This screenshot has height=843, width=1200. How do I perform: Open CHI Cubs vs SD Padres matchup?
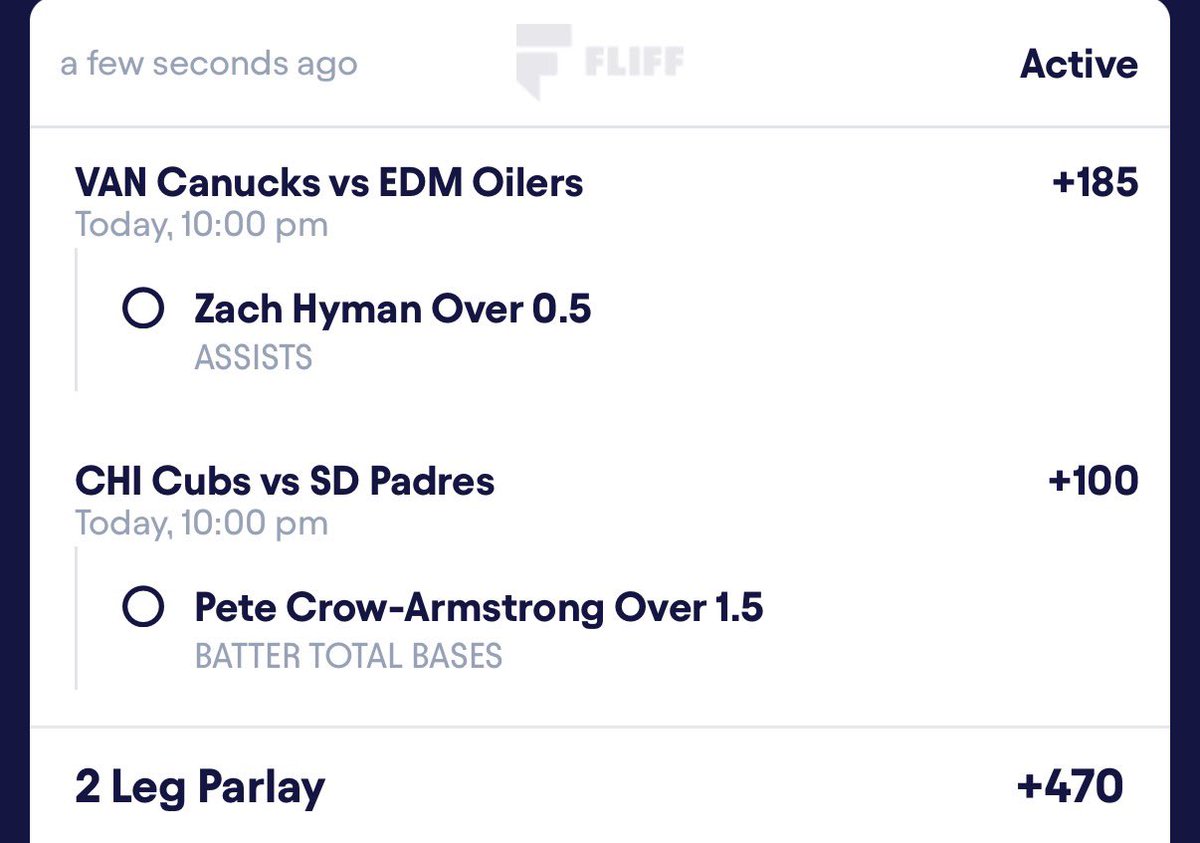285,481
